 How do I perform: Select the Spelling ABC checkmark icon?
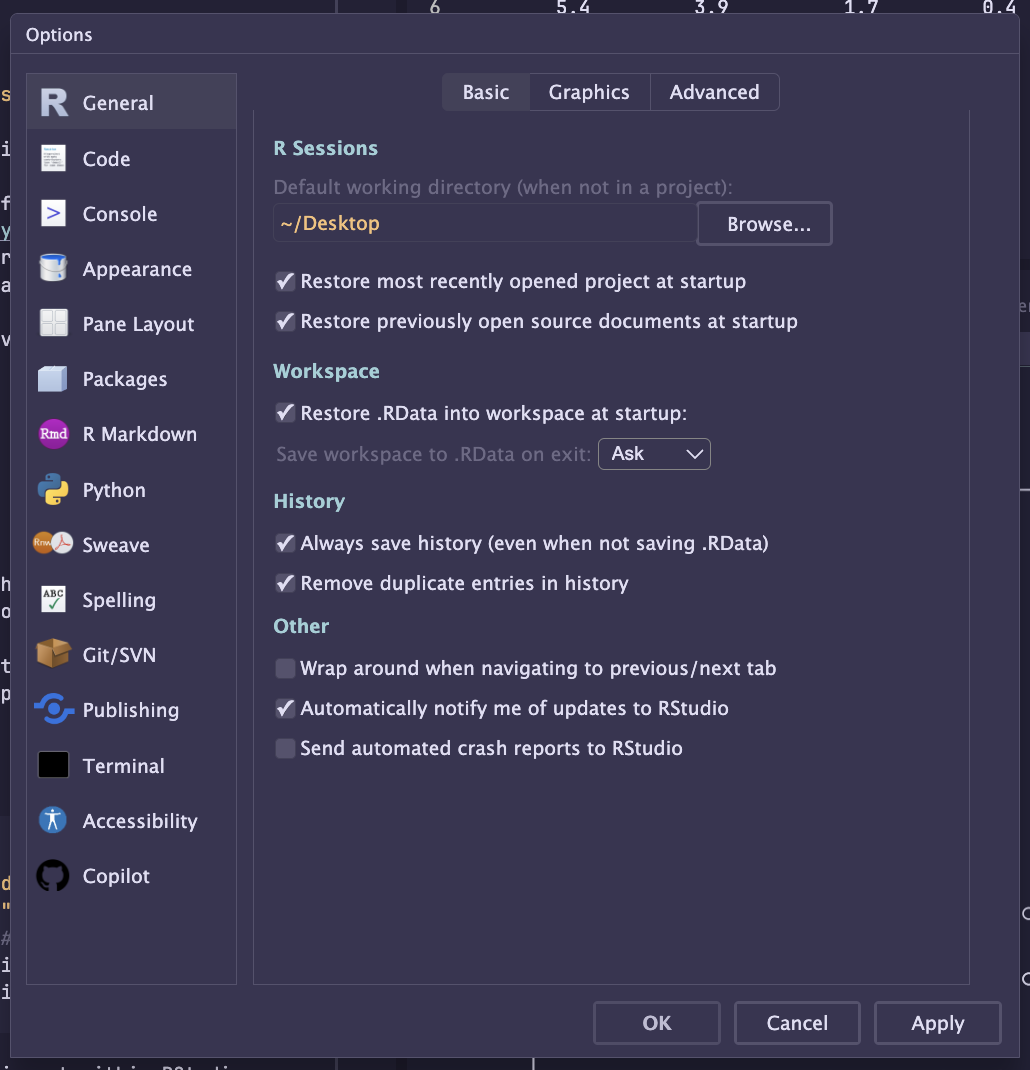click(x=53, y=600)
